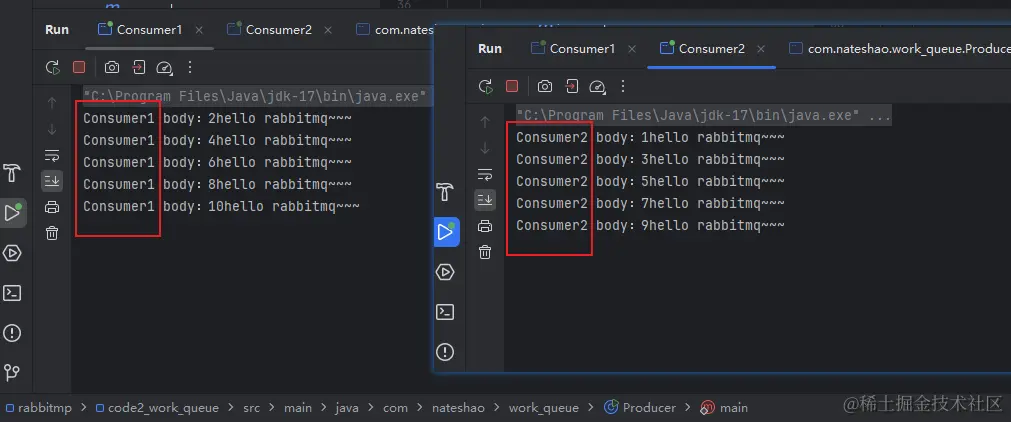Take thread dump camera in right panel

pos(545,86)
